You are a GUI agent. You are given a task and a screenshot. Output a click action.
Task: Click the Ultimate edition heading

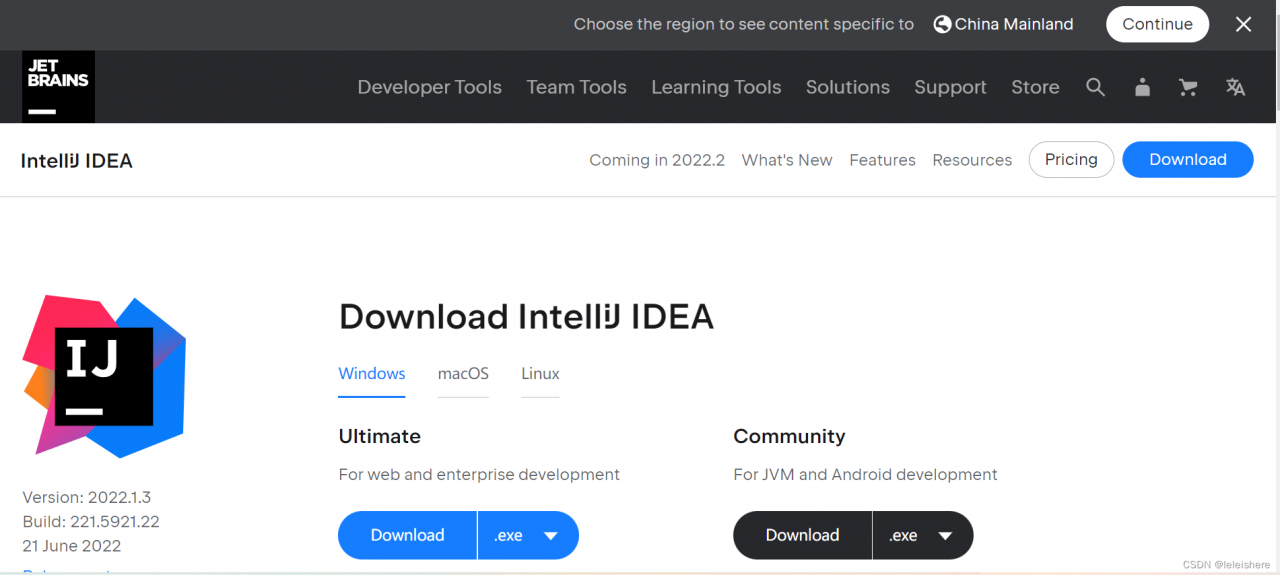[380, 436]
